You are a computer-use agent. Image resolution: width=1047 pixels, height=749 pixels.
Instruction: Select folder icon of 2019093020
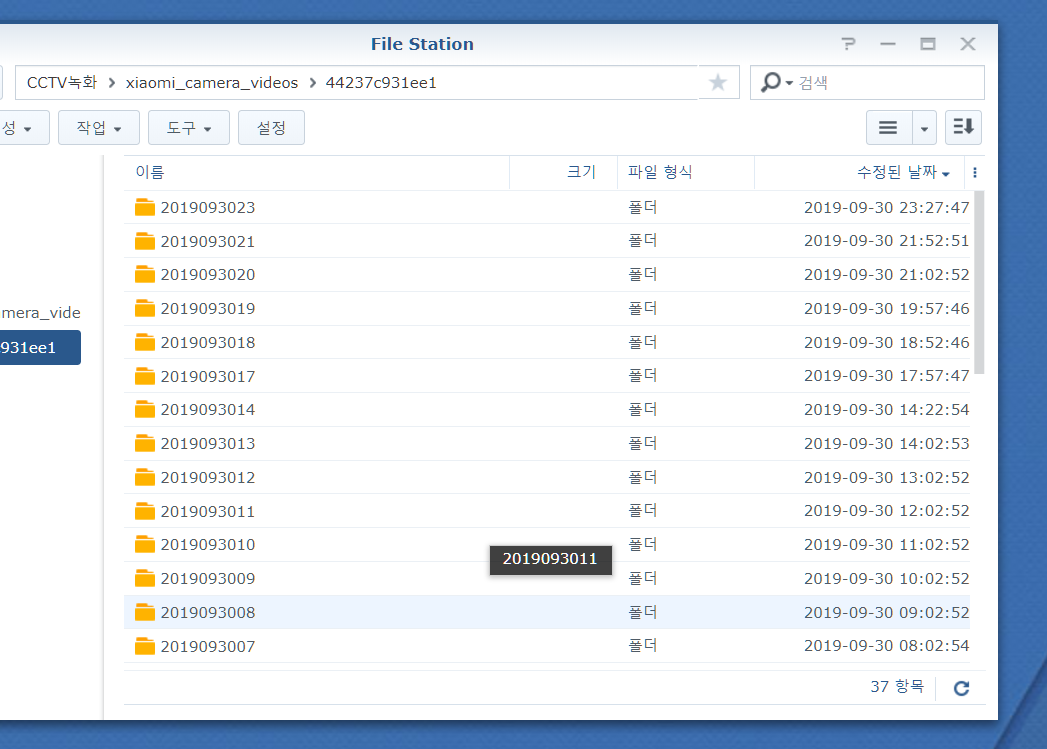pyautogui.click(x=144, y=274)
